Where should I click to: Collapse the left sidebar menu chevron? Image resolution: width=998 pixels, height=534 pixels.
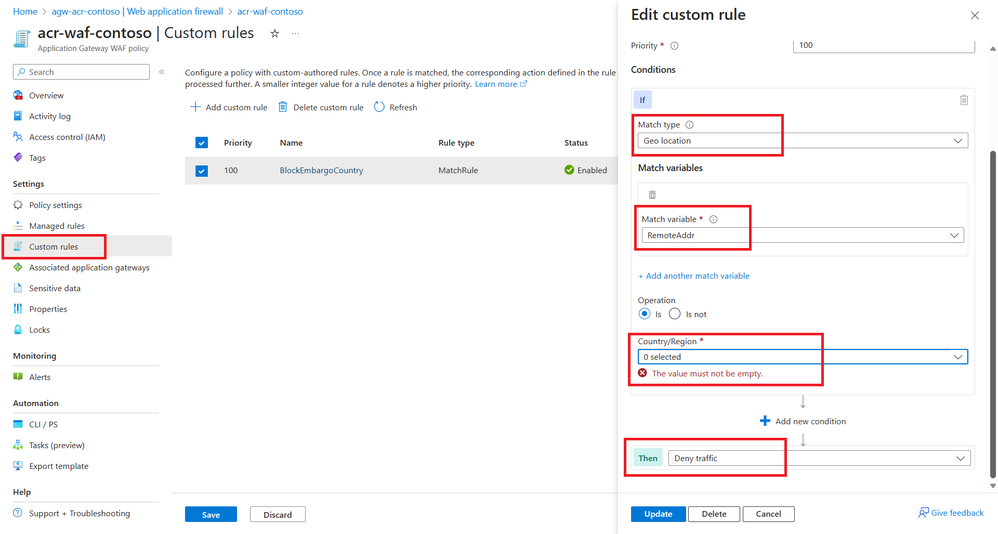162,72
